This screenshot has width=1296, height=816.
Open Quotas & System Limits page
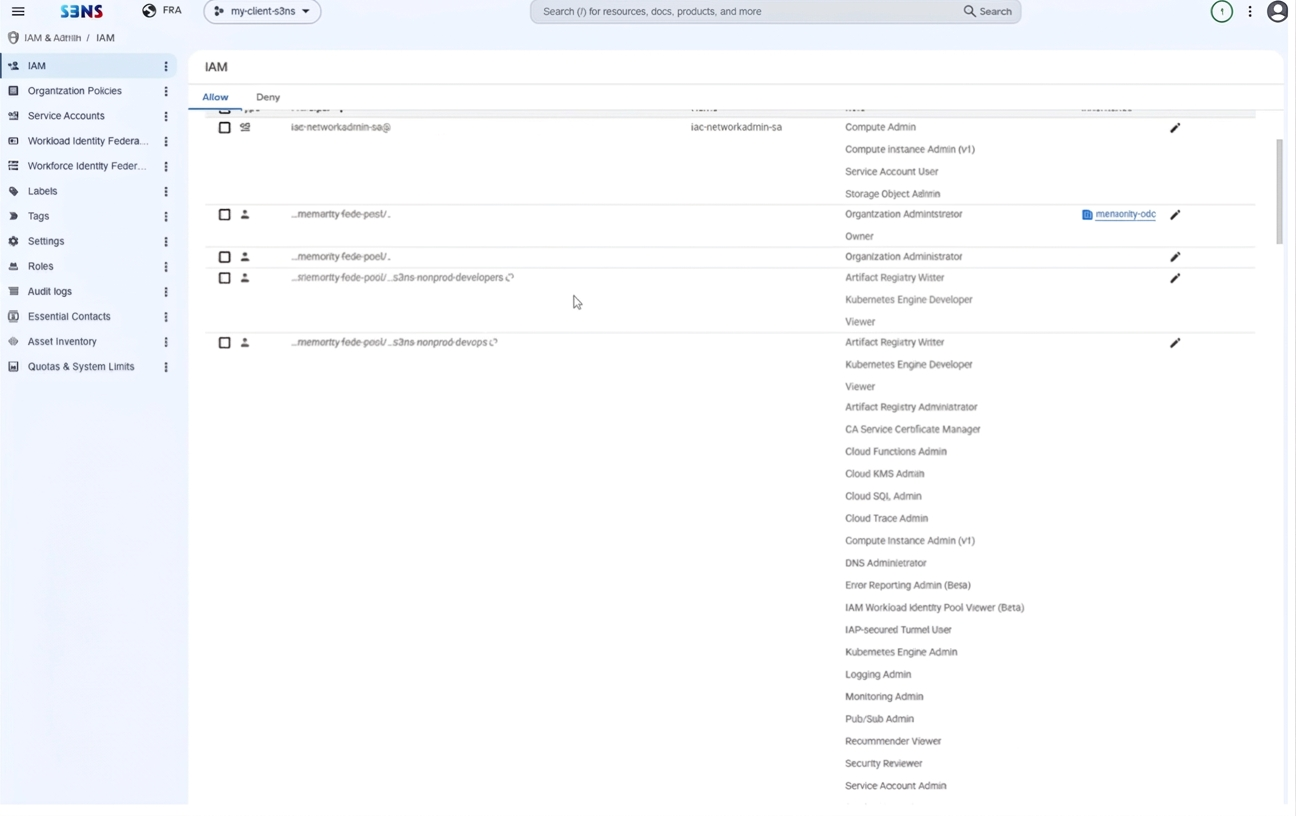[x=79, y=367]
